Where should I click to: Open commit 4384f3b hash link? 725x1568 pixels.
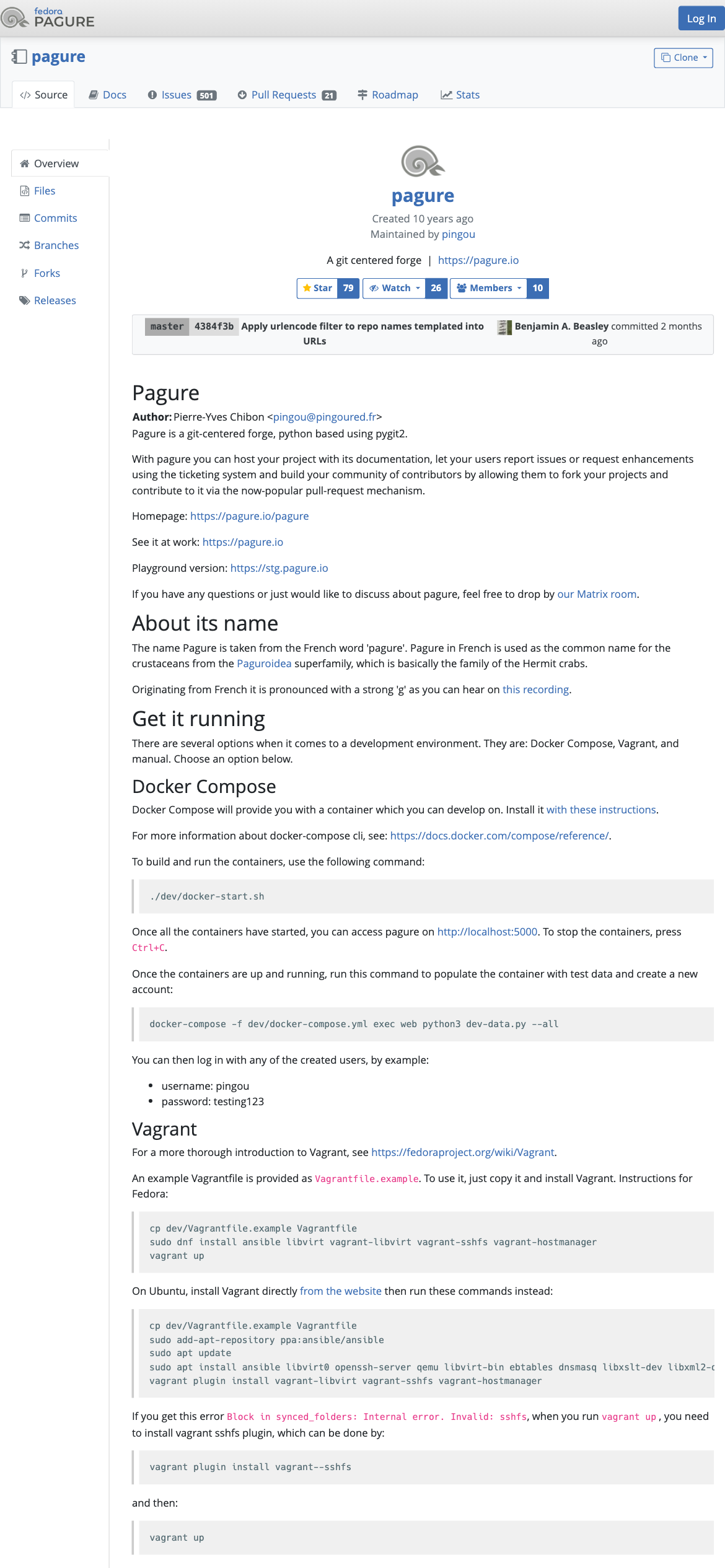(214, 326)
